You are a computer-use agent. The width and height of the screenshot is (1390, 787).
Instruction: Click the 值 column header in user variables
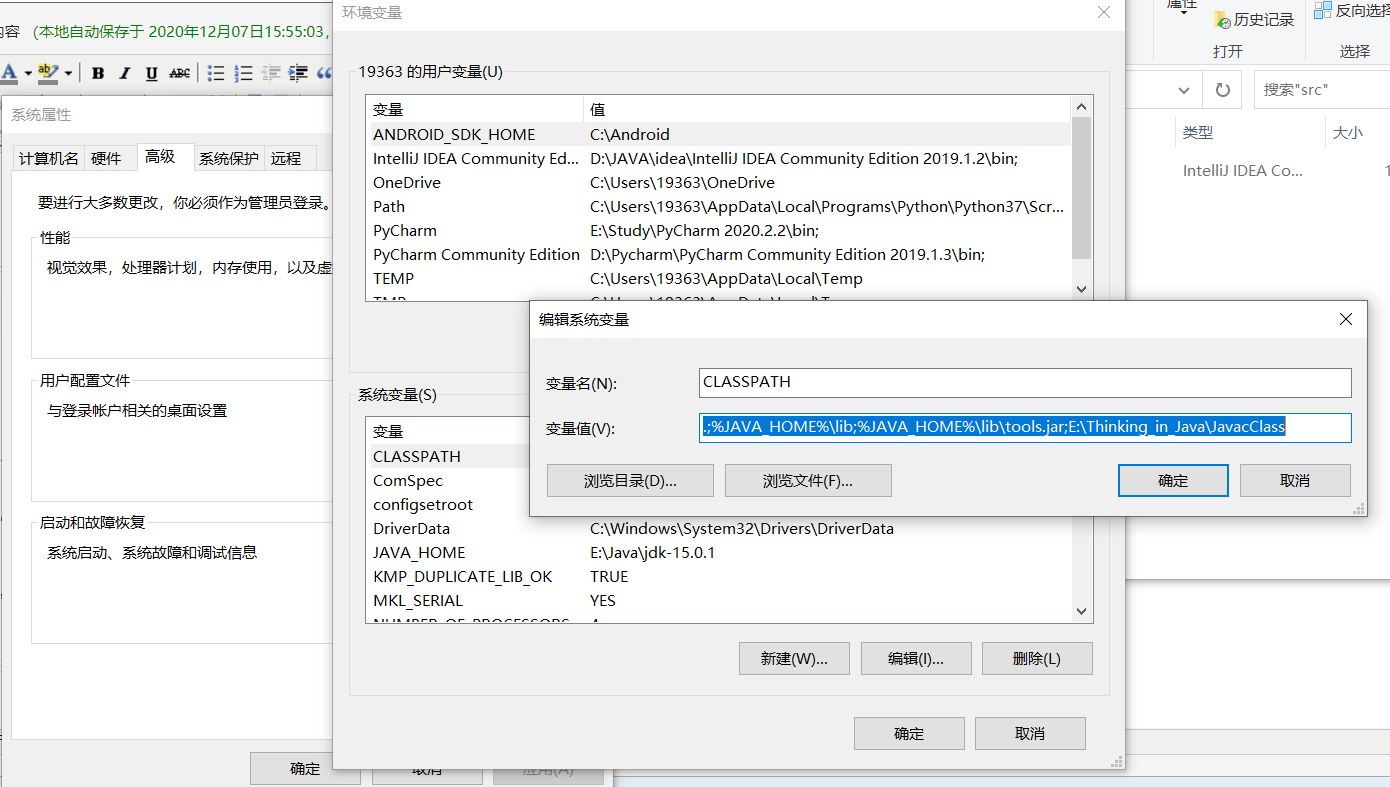coord(827,109)
